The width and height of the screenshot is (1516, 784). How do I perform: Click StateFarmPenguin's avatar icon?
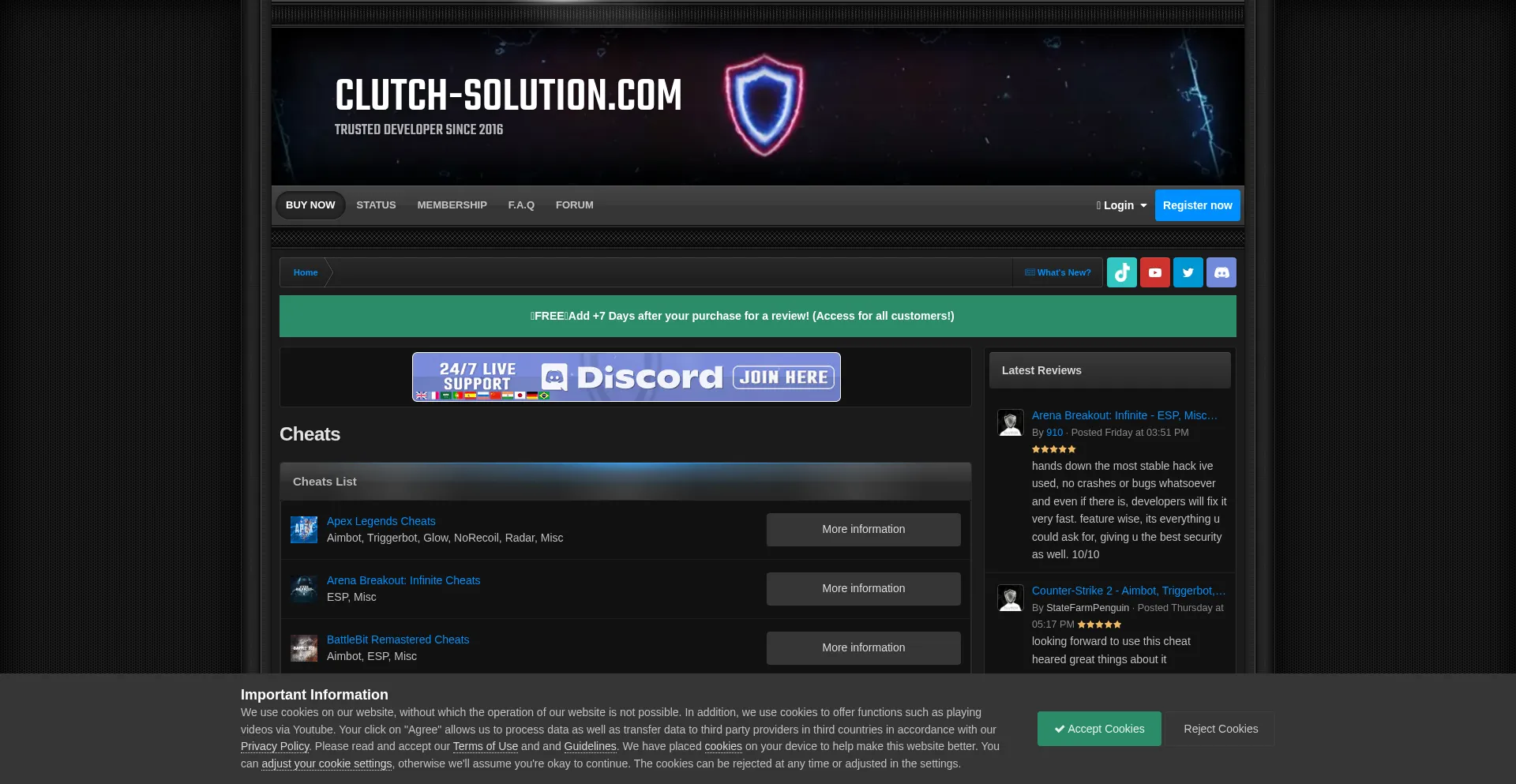(1010, 598)
